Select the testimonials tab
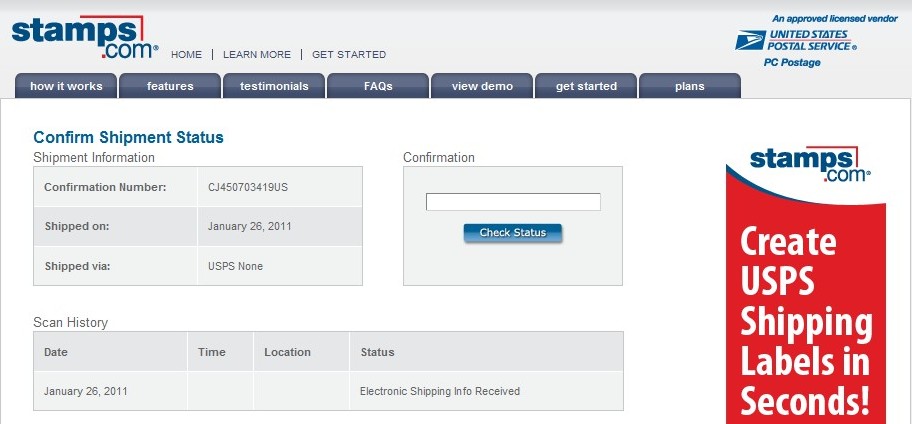The image size is (912, 424). pos(274,86)
